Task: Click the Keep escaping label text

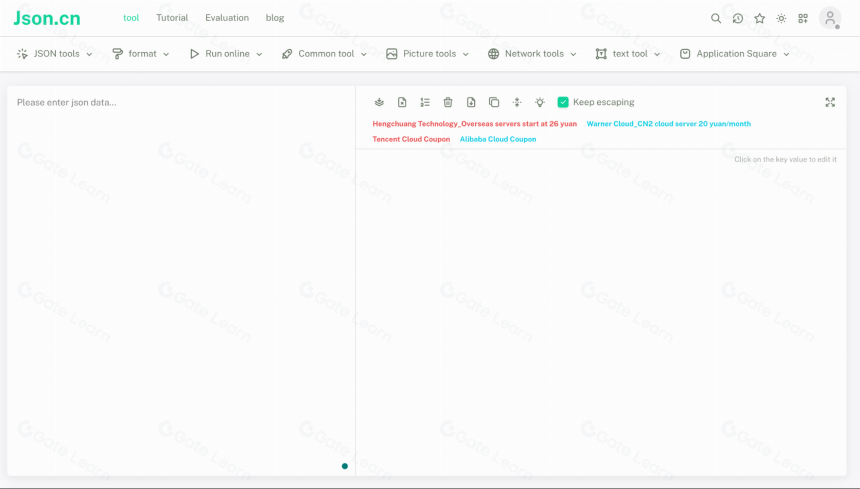Action: pos(603,102)
